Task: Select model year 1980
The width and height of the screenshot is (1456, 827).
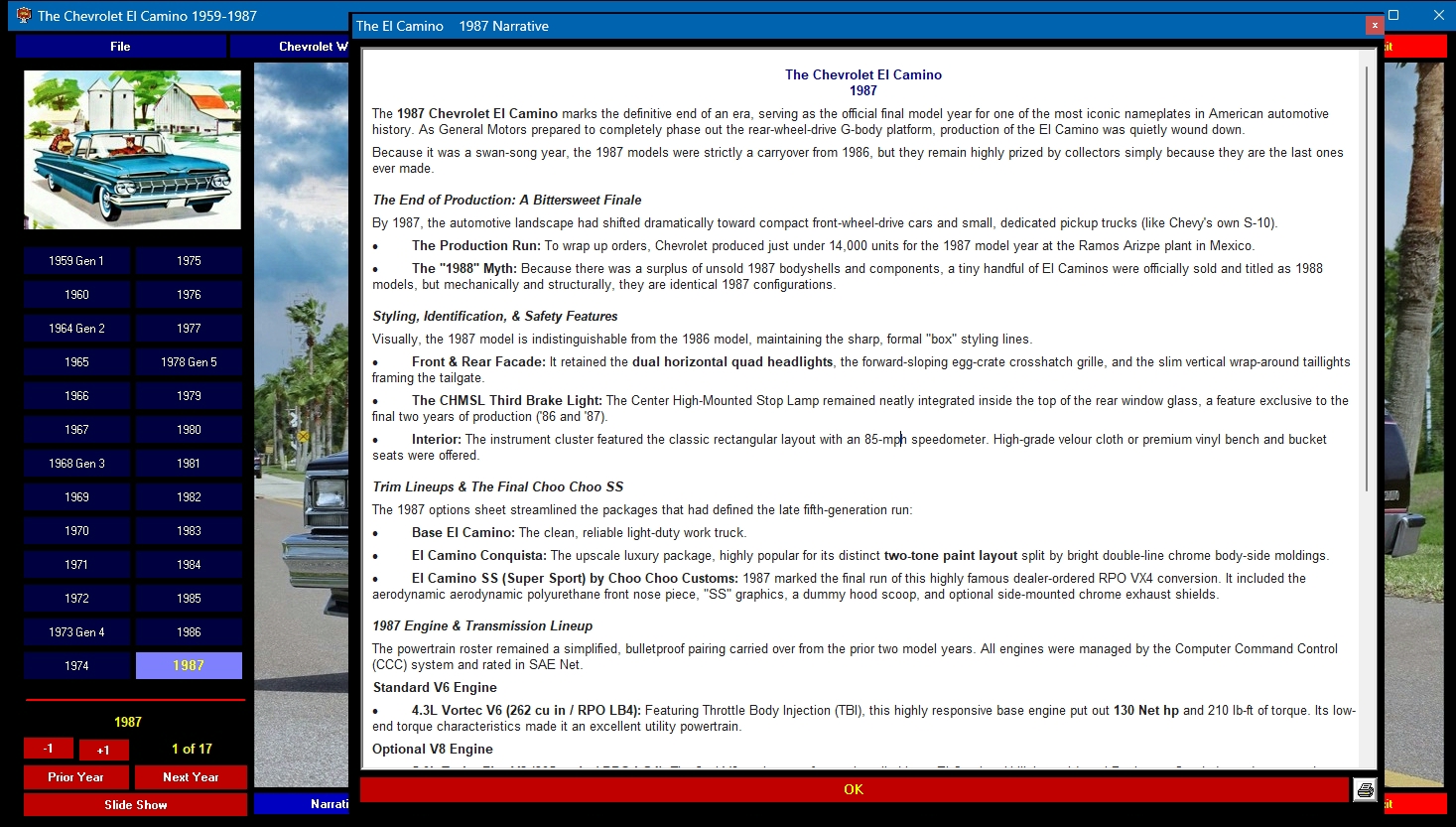Action: point(189,430)
